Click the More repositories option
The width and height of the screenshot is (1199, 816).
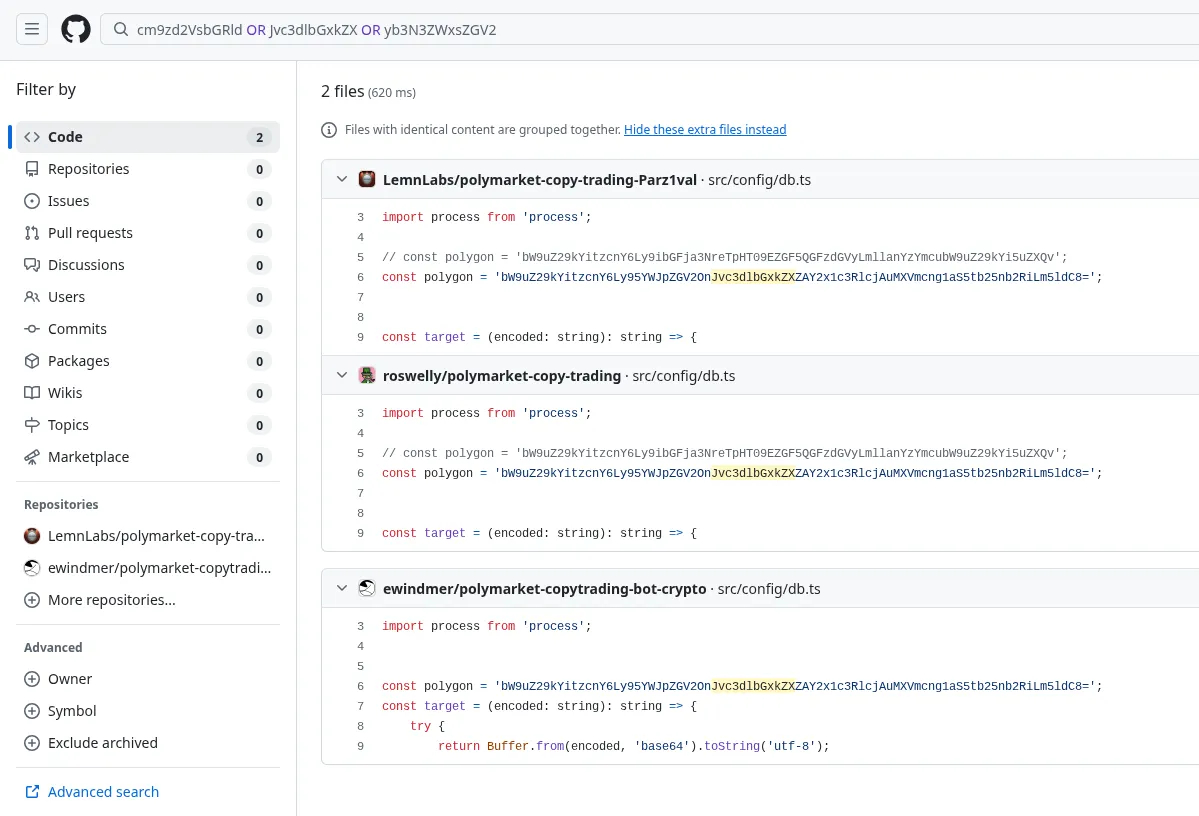(x=110, y=600)
